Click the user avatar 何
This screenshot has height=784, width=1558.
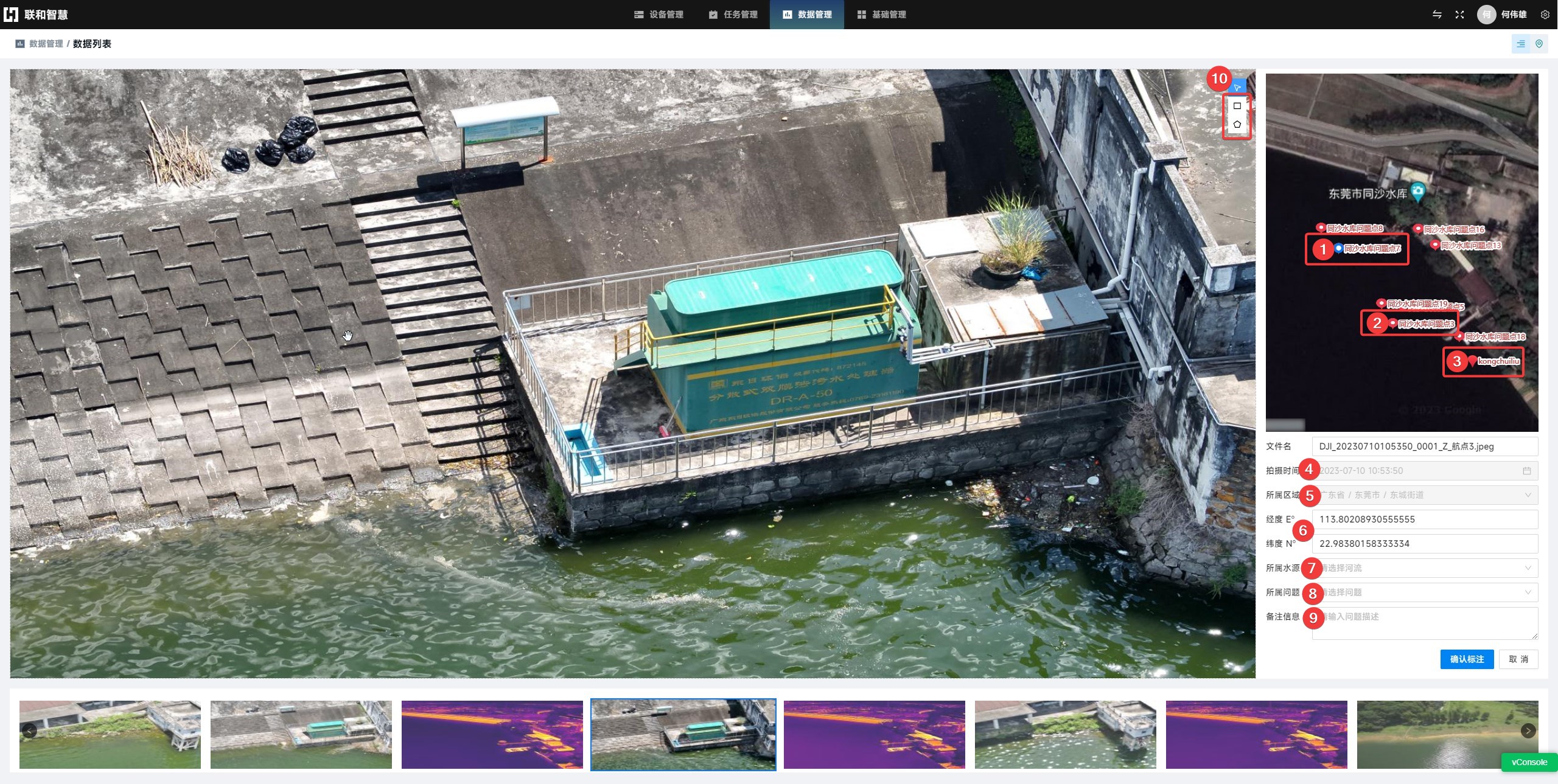tap(1486, 15)
